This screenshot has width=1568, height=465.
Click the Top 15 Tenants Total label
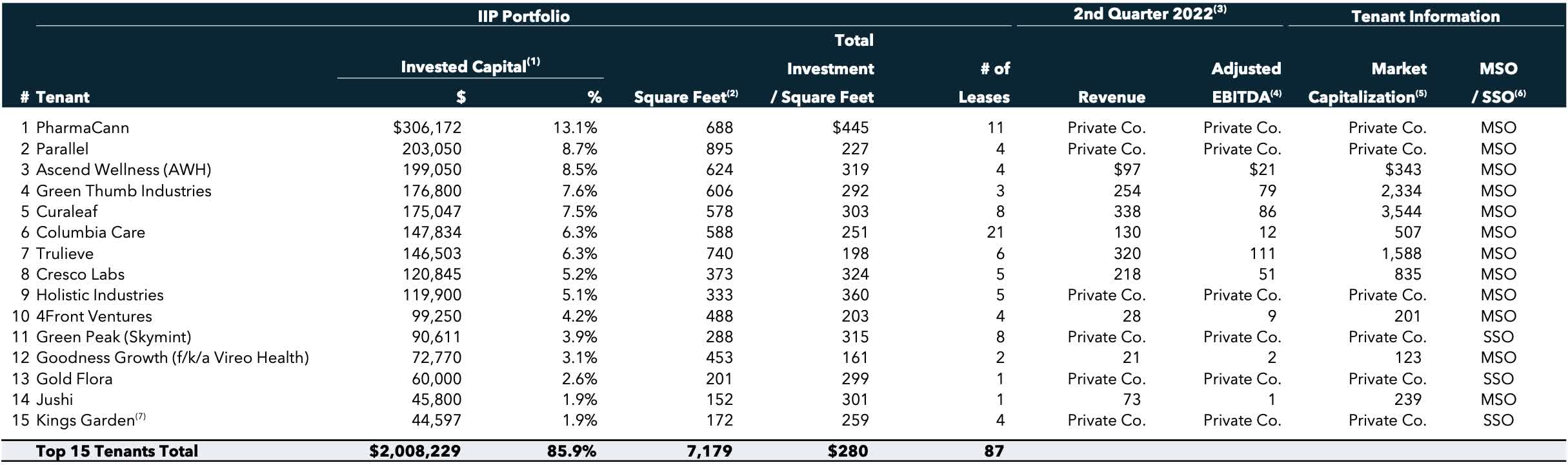point(117,451)
